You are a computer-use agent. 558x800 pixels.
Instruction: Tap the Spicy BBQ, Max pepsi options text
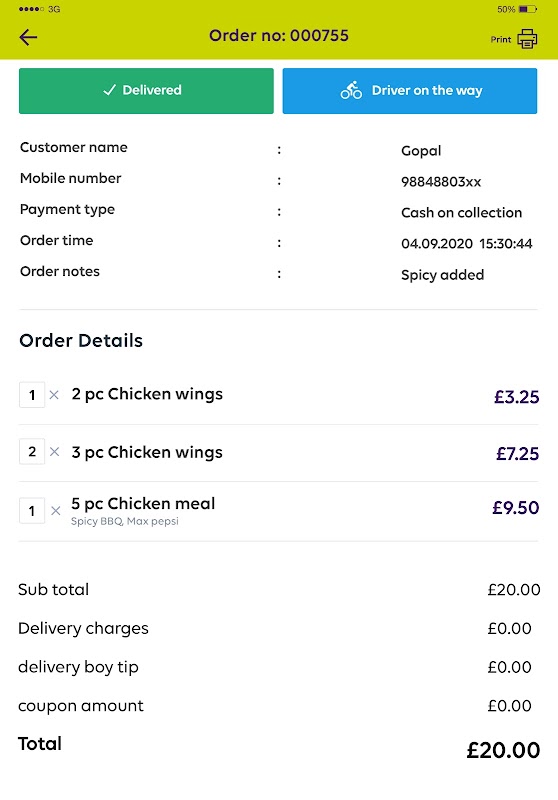pyautogui.click(x=125, y=521)
